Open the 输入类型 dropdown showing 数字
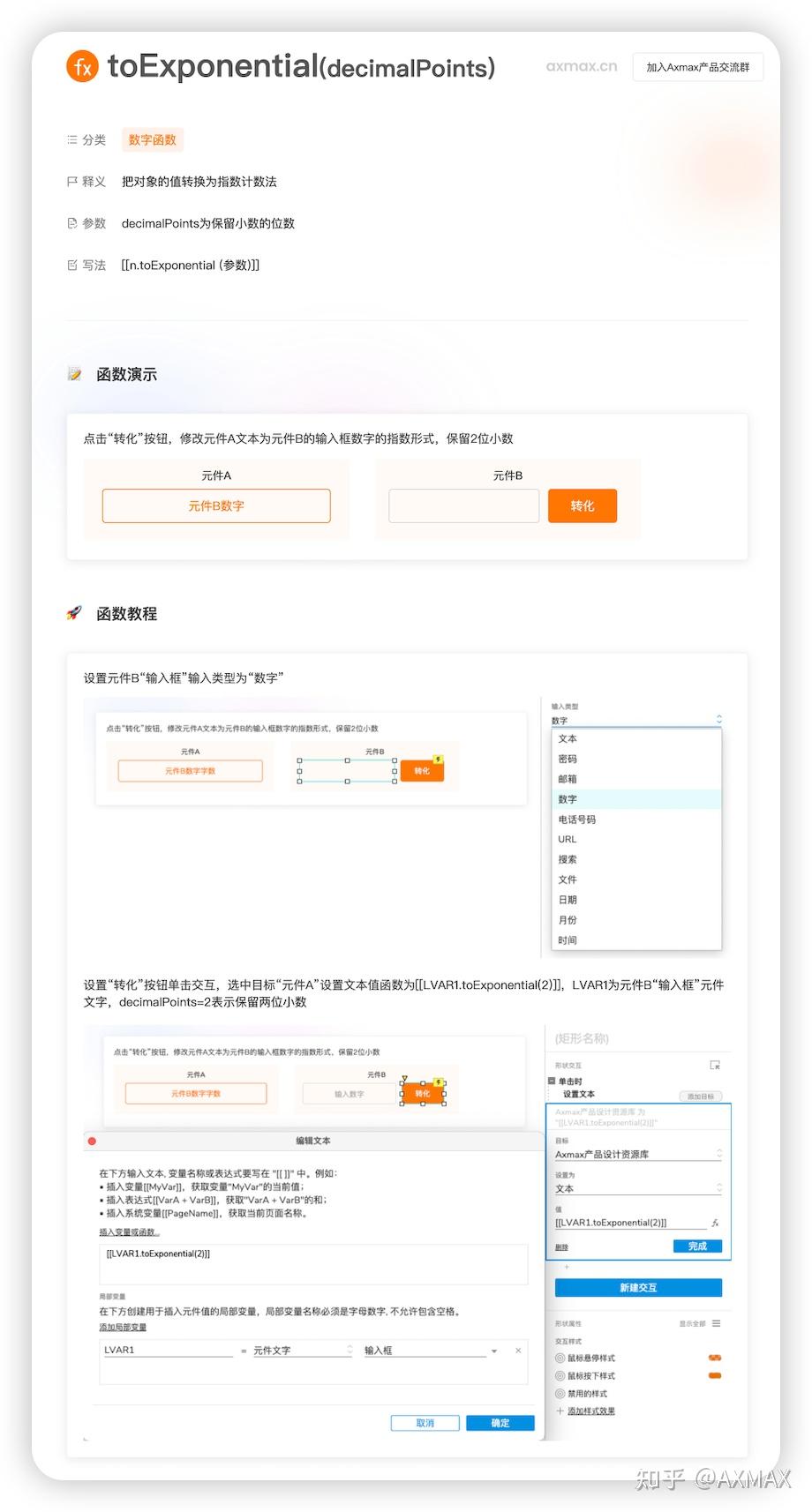 636,720
